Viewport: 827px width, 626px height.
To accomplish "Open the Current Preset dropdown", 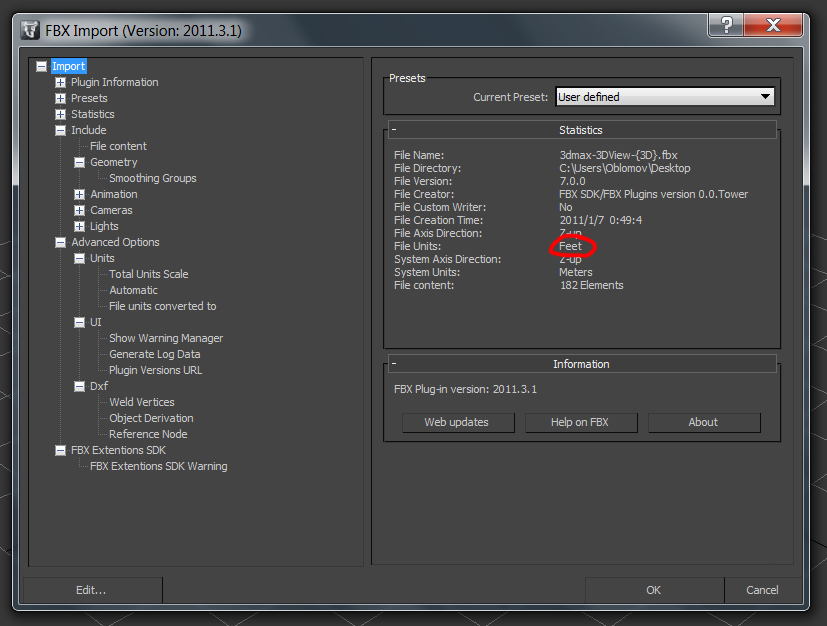I will [665, 97].
